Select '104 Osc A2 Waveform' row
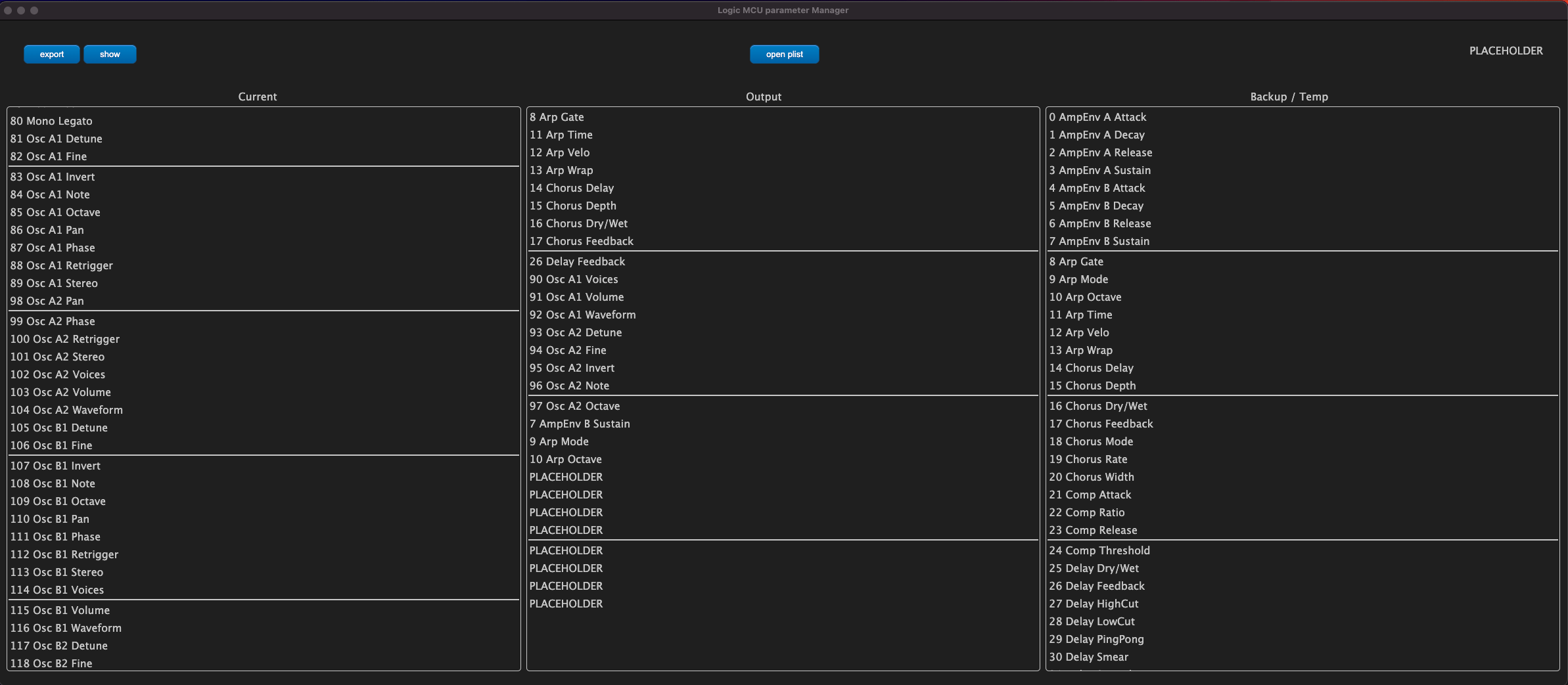Image resolution: width=1568 pixels, height=685 pixels. click(x=264, y=410)
